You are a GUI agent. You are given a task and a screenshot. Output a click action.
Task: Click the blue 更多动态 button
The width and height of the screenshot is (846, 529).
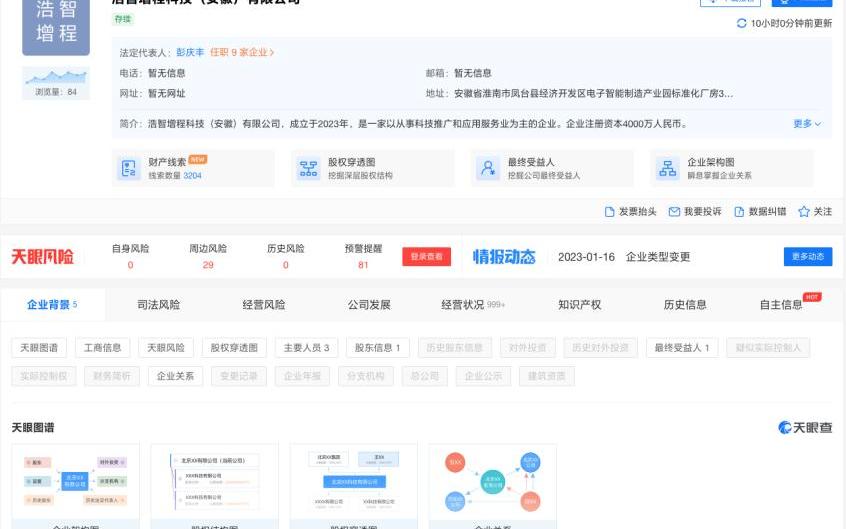point(808,256)
